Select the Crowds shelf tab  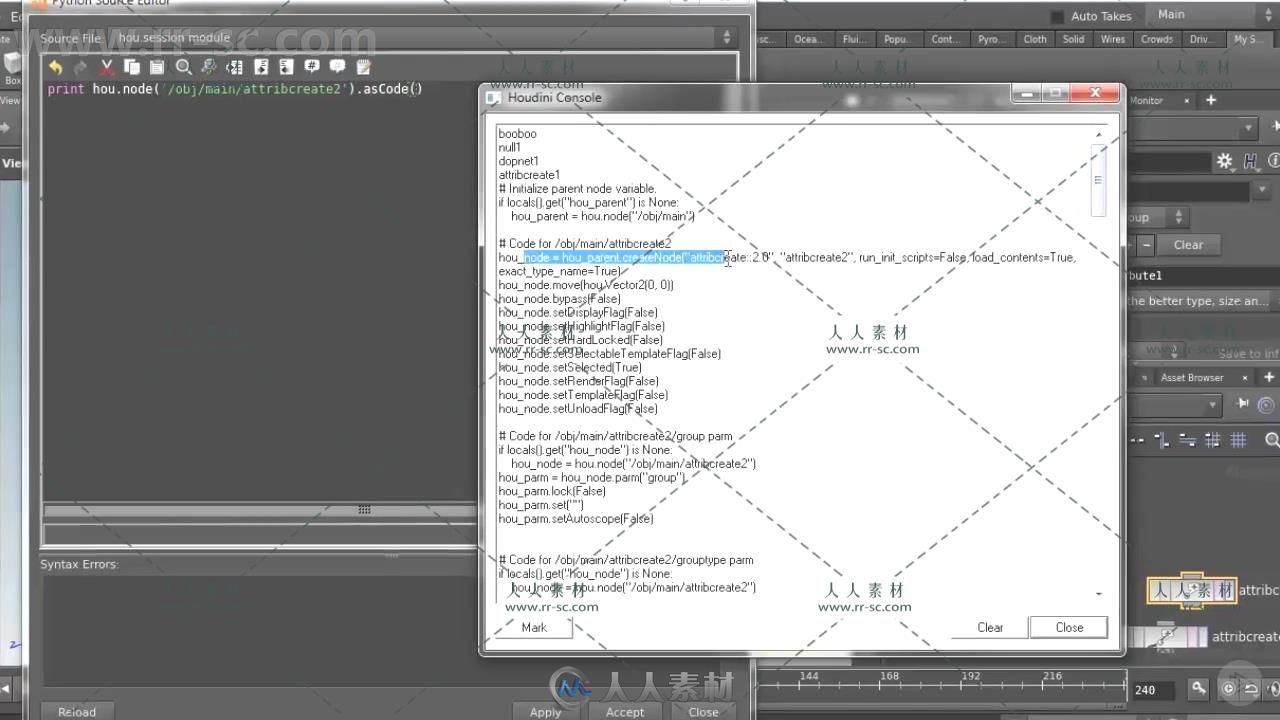click(1157, 39)
